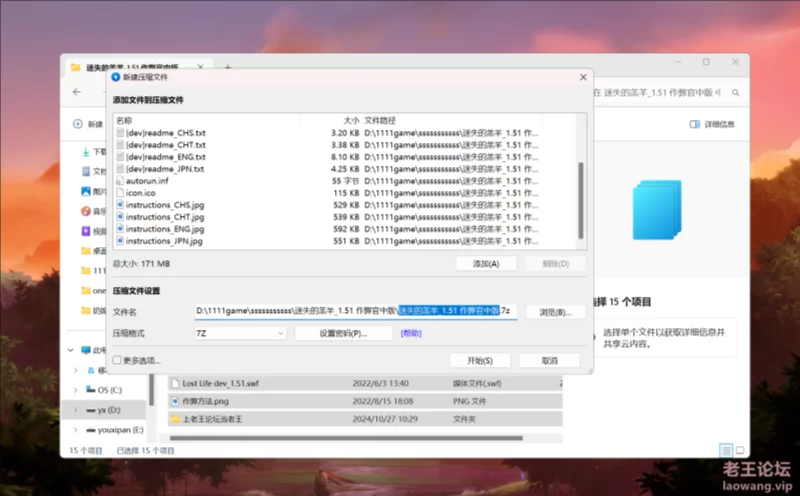
Task: Click the OS (C:) drive icon
Action: coord(88,390)
